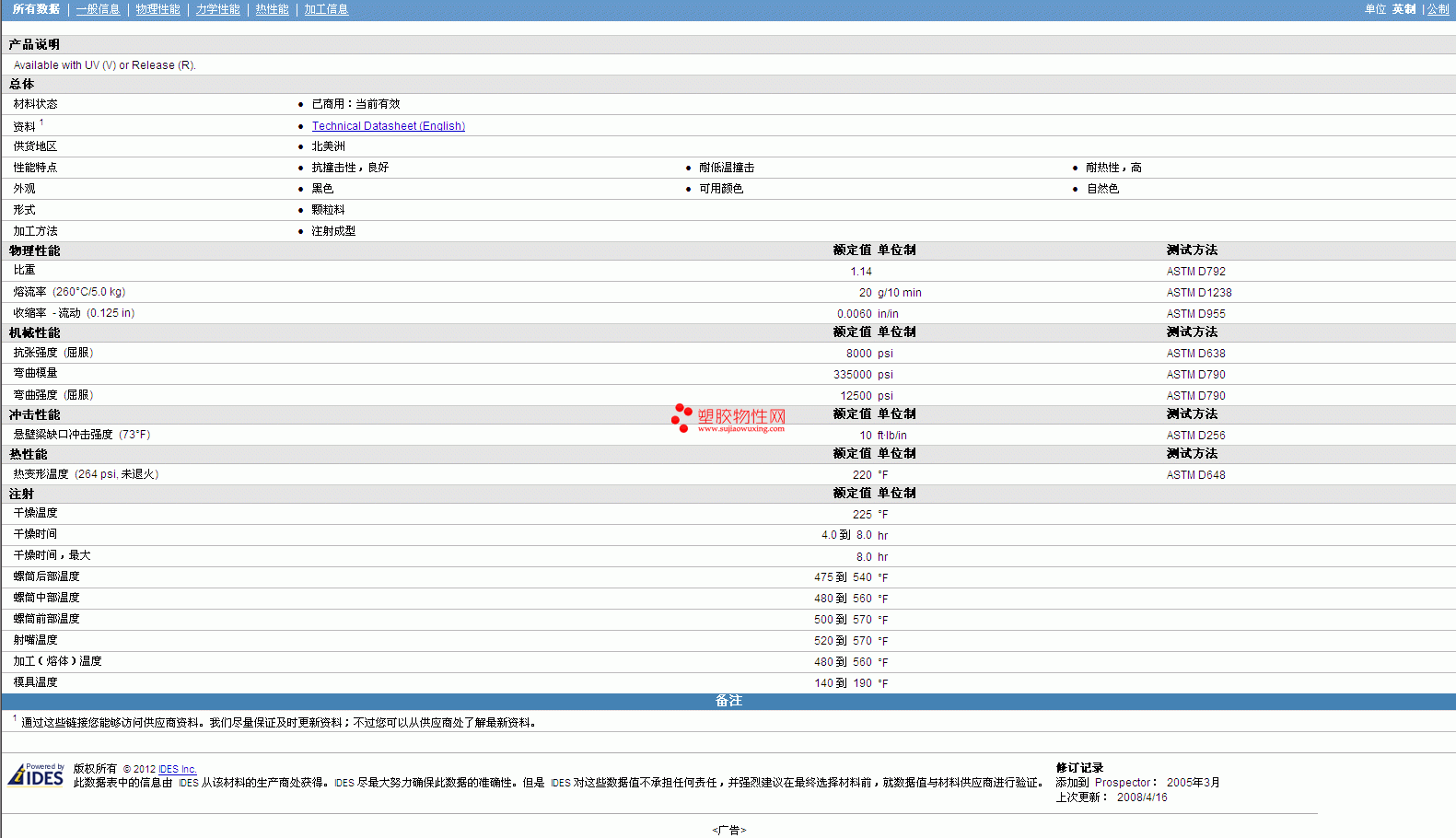
Task: Click the 热变形温度 value 220 °F
Action: point(870,475)
